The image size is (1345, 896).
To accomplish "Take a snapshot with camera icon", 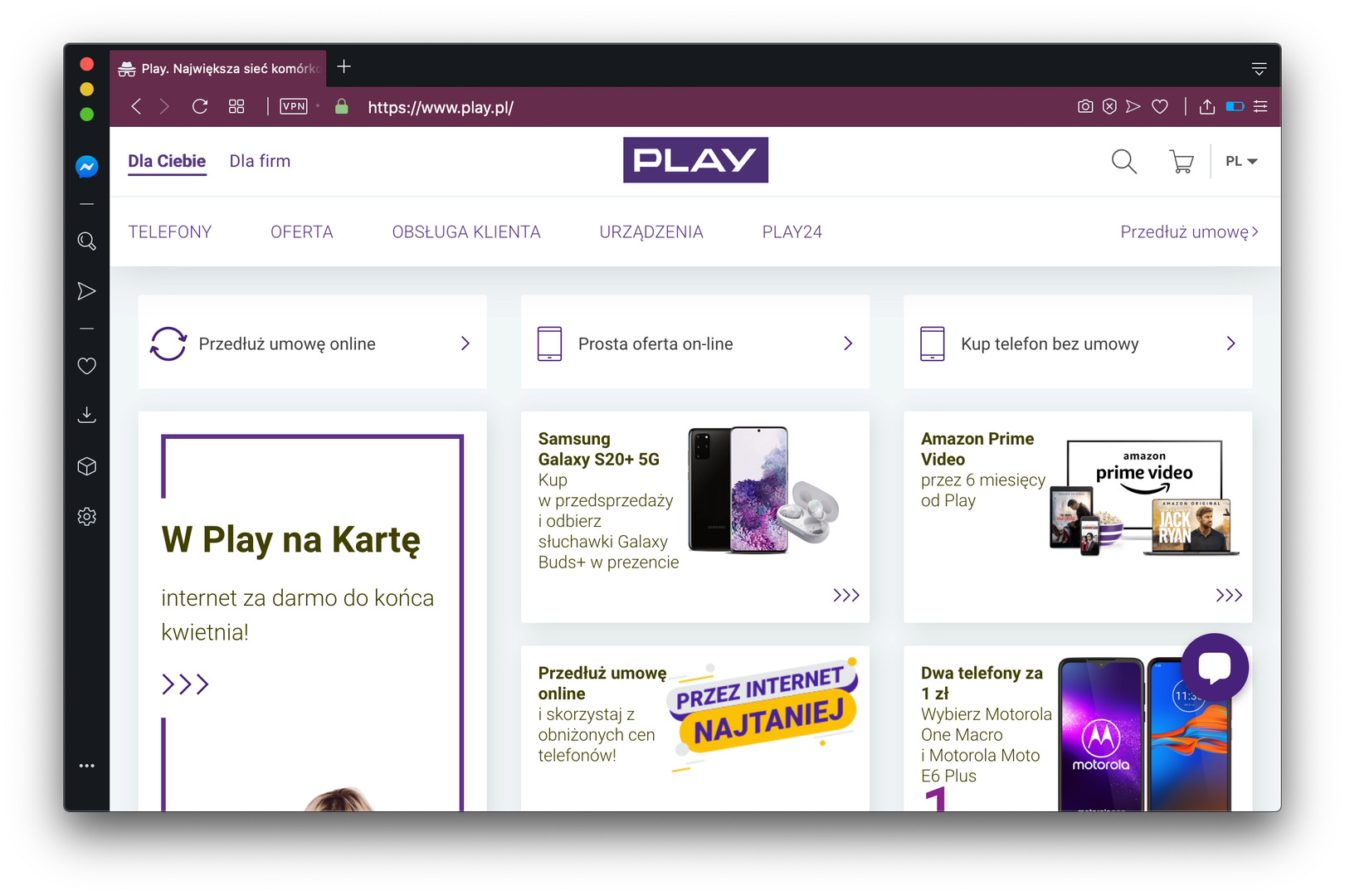I will 1085,106.
